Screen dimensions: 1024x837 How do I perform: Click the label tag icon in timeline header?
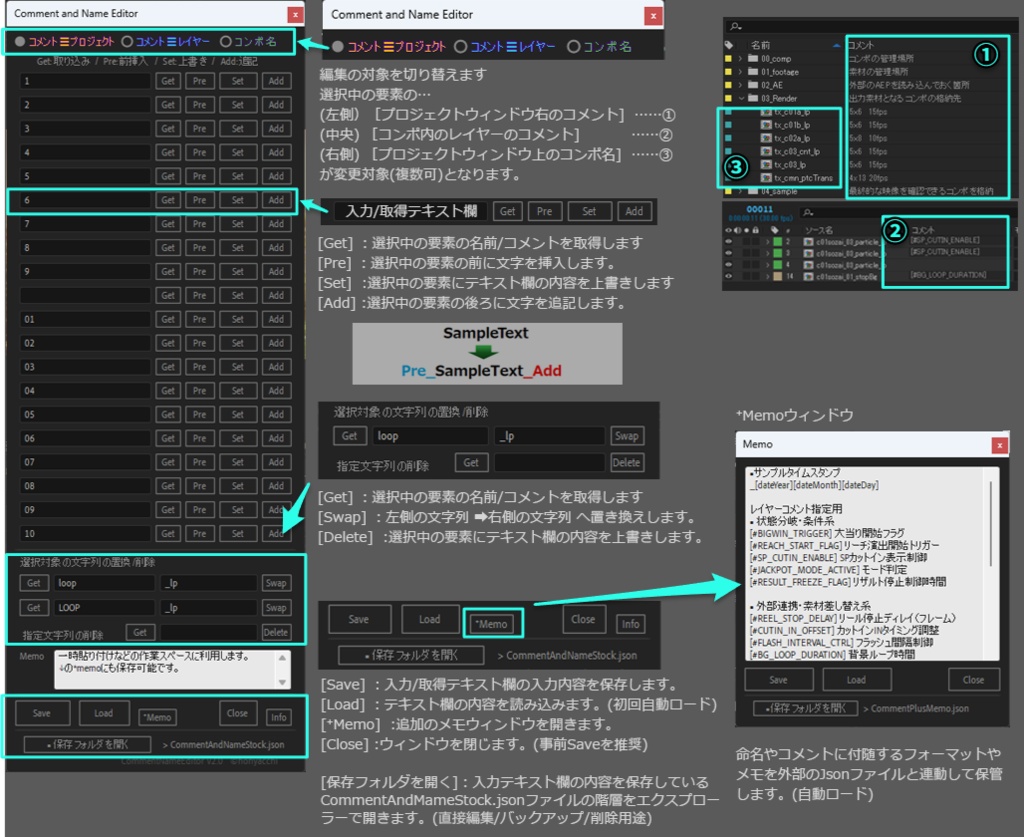tap(775, 230)
